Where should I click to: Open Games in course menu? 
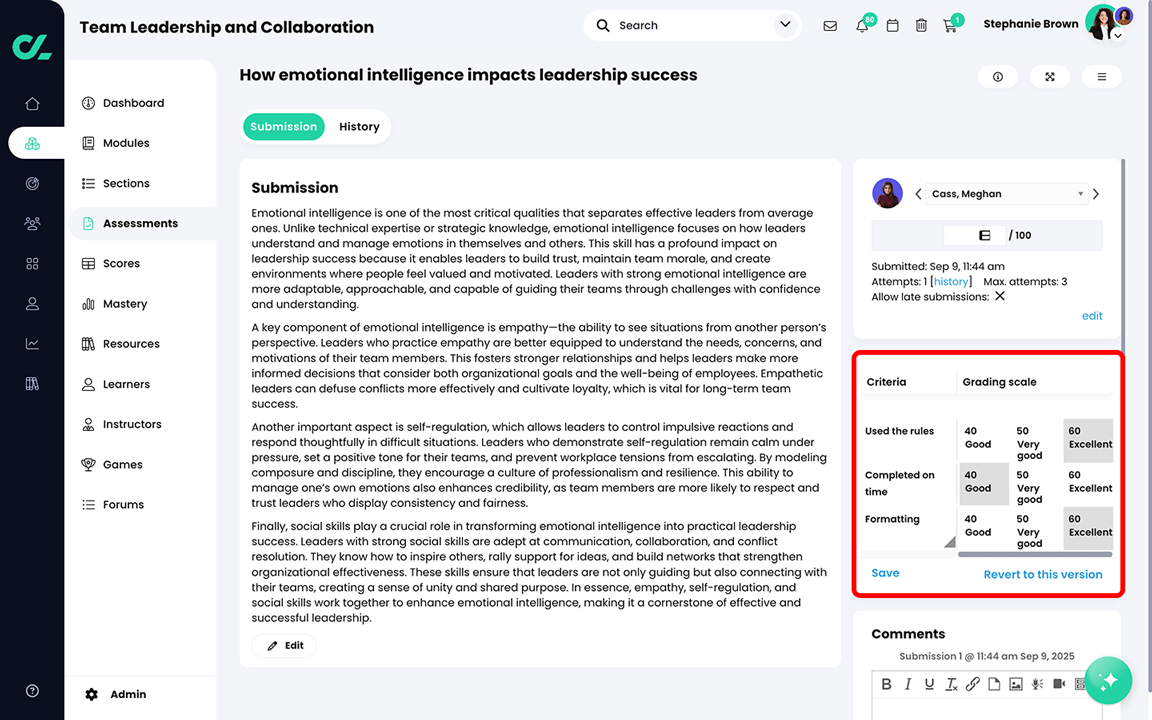(122, 464)
